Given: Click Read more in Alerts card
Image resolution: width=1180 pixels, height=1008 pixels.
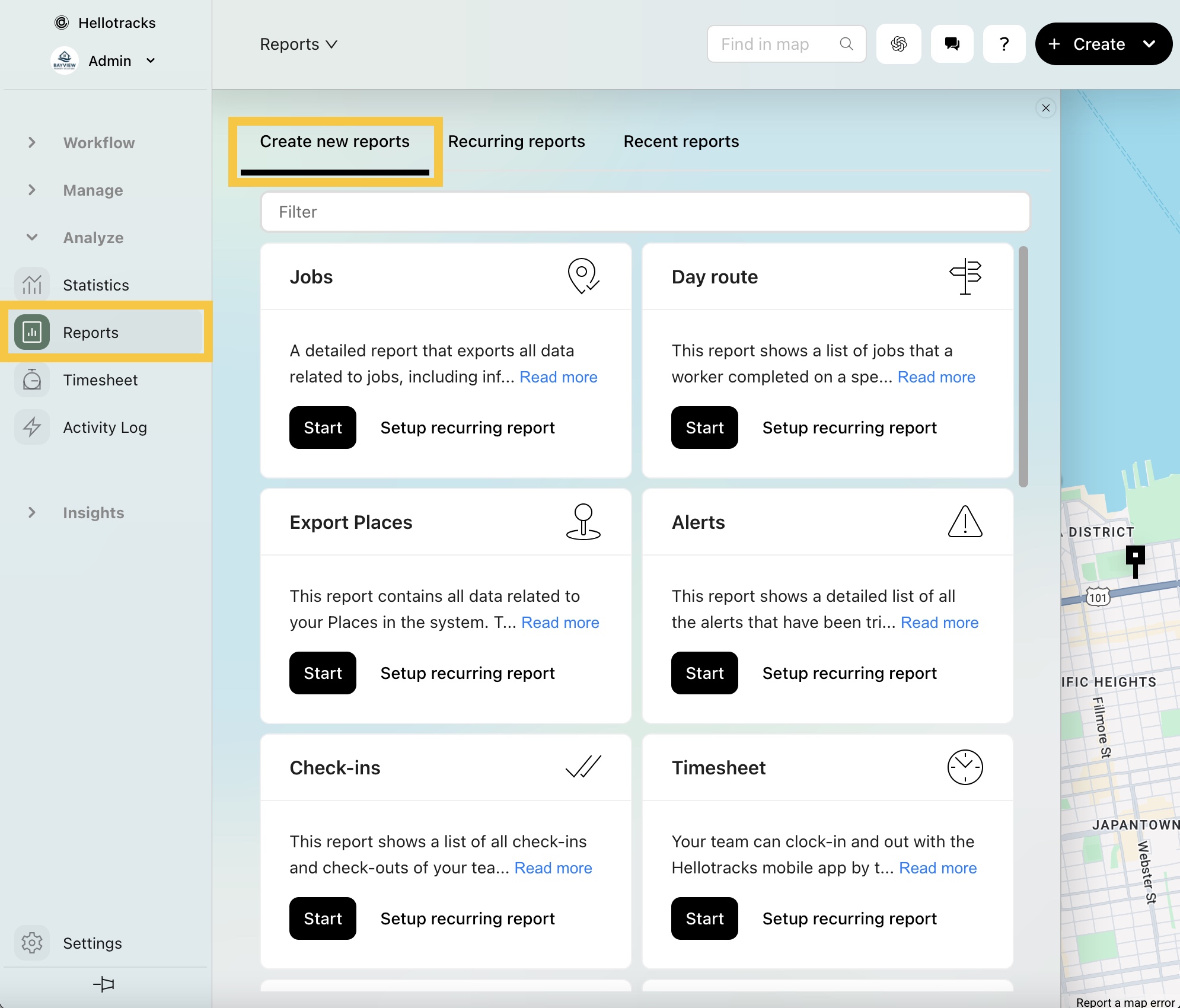Looking at the screenshot, I should tap(939, 623).
